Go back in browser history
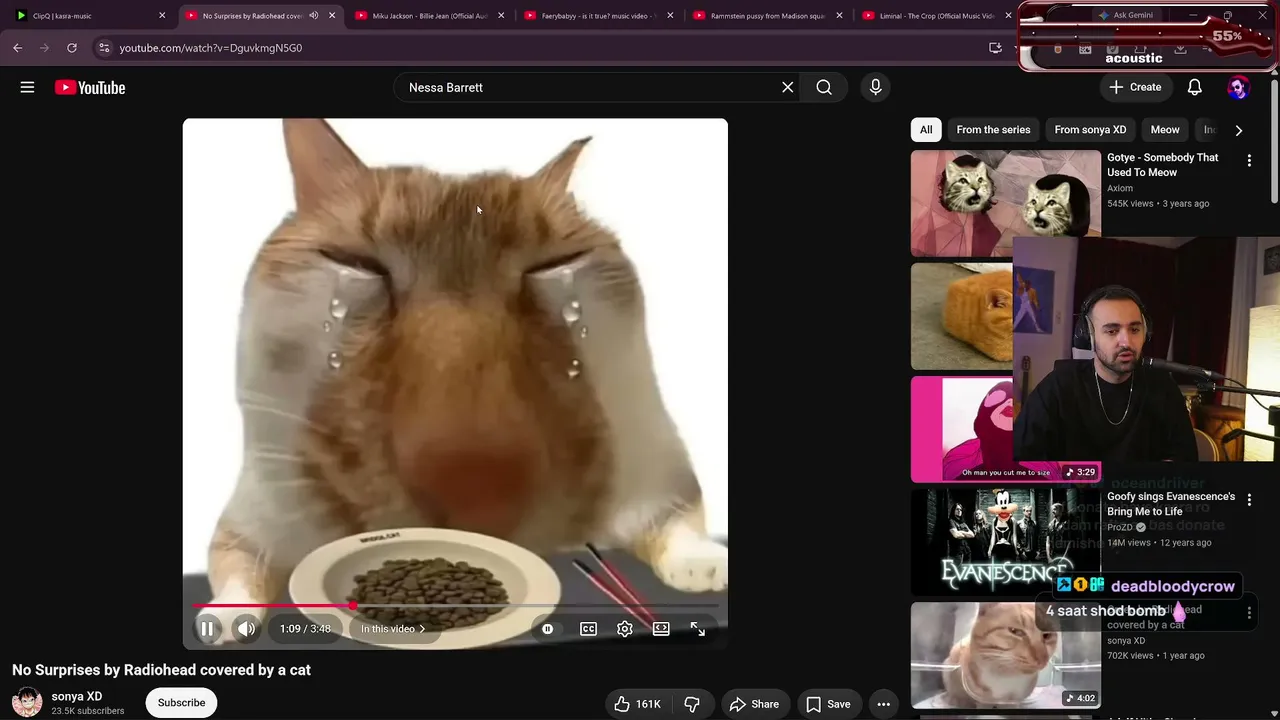 (x=18, y=48)
